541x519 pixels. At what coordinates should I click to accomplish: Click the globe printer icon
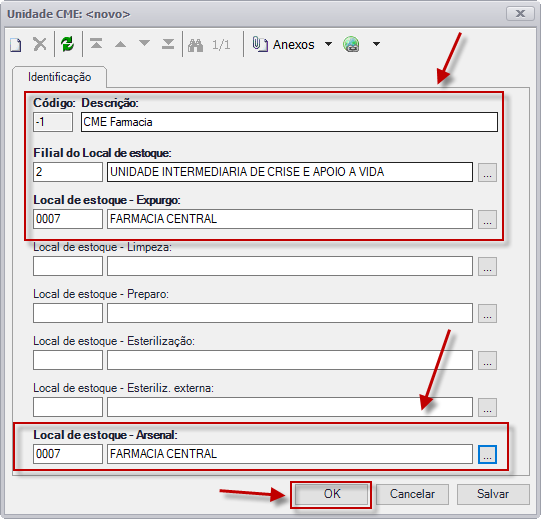click(x=351, y=44)
